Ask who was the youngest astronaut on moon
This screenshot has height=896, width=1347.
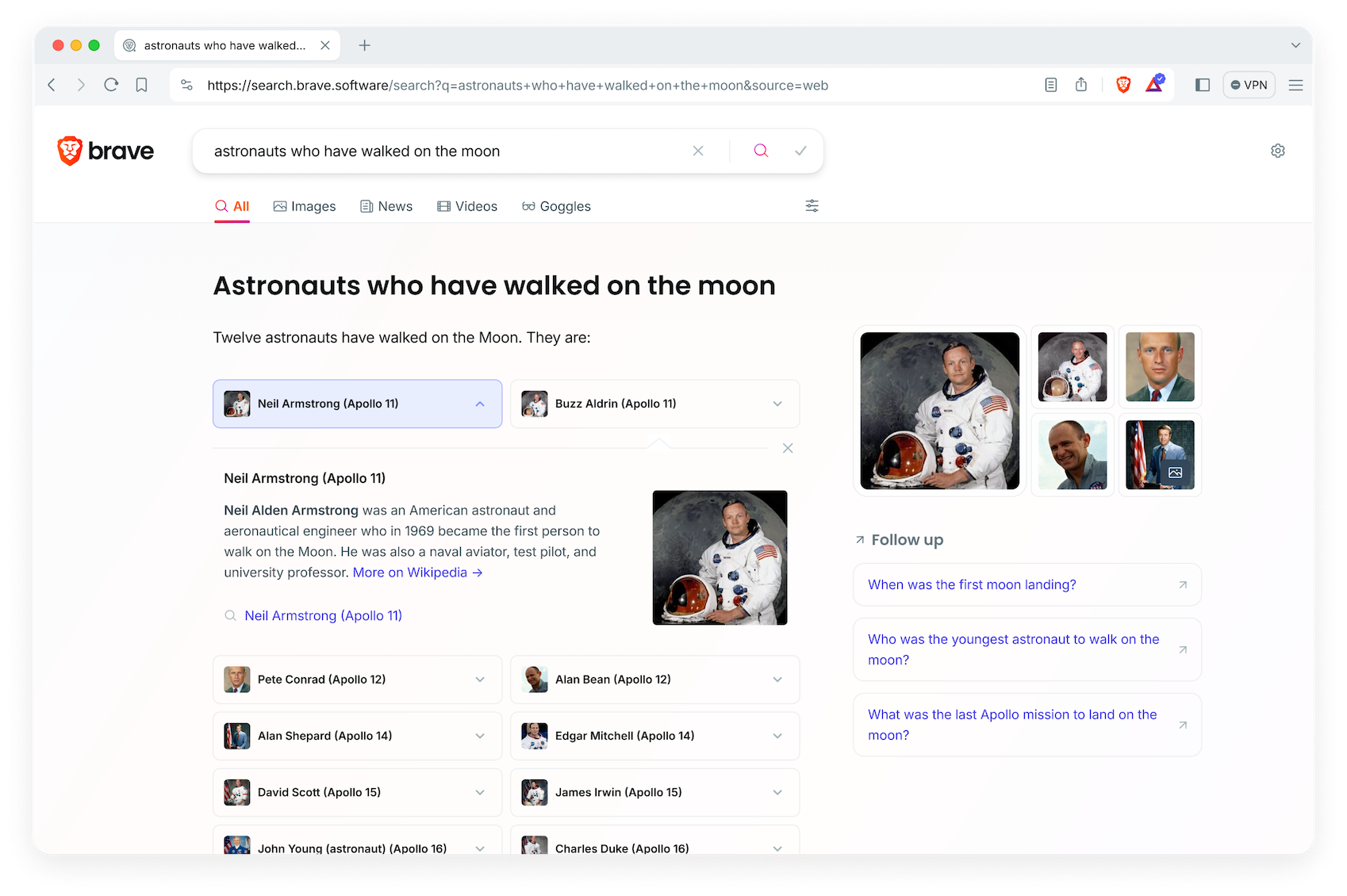coord(1027,649)
